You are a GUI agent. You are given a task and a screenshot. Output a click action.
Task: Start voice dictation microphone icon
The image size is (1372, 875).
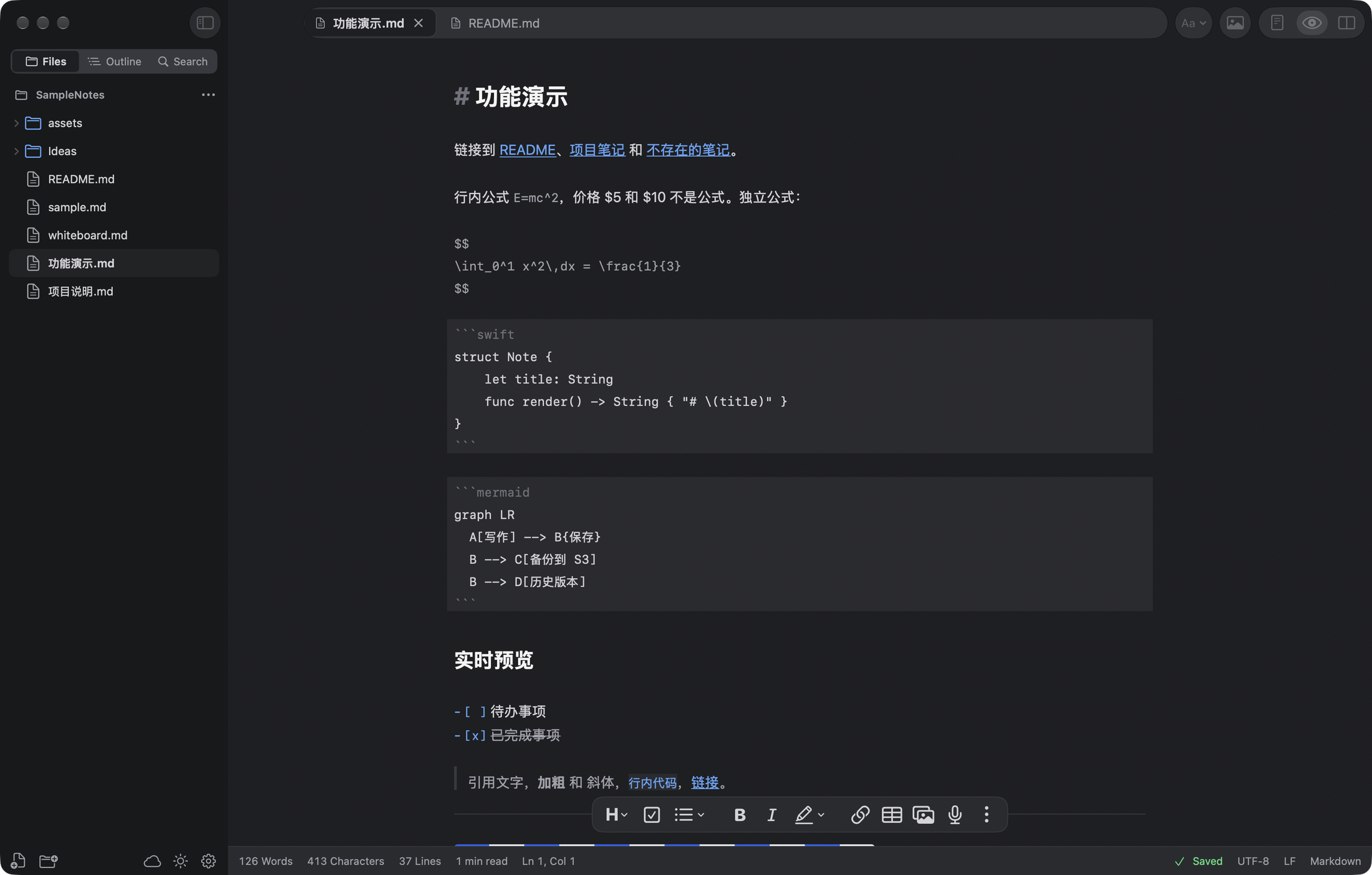[955, 815]
